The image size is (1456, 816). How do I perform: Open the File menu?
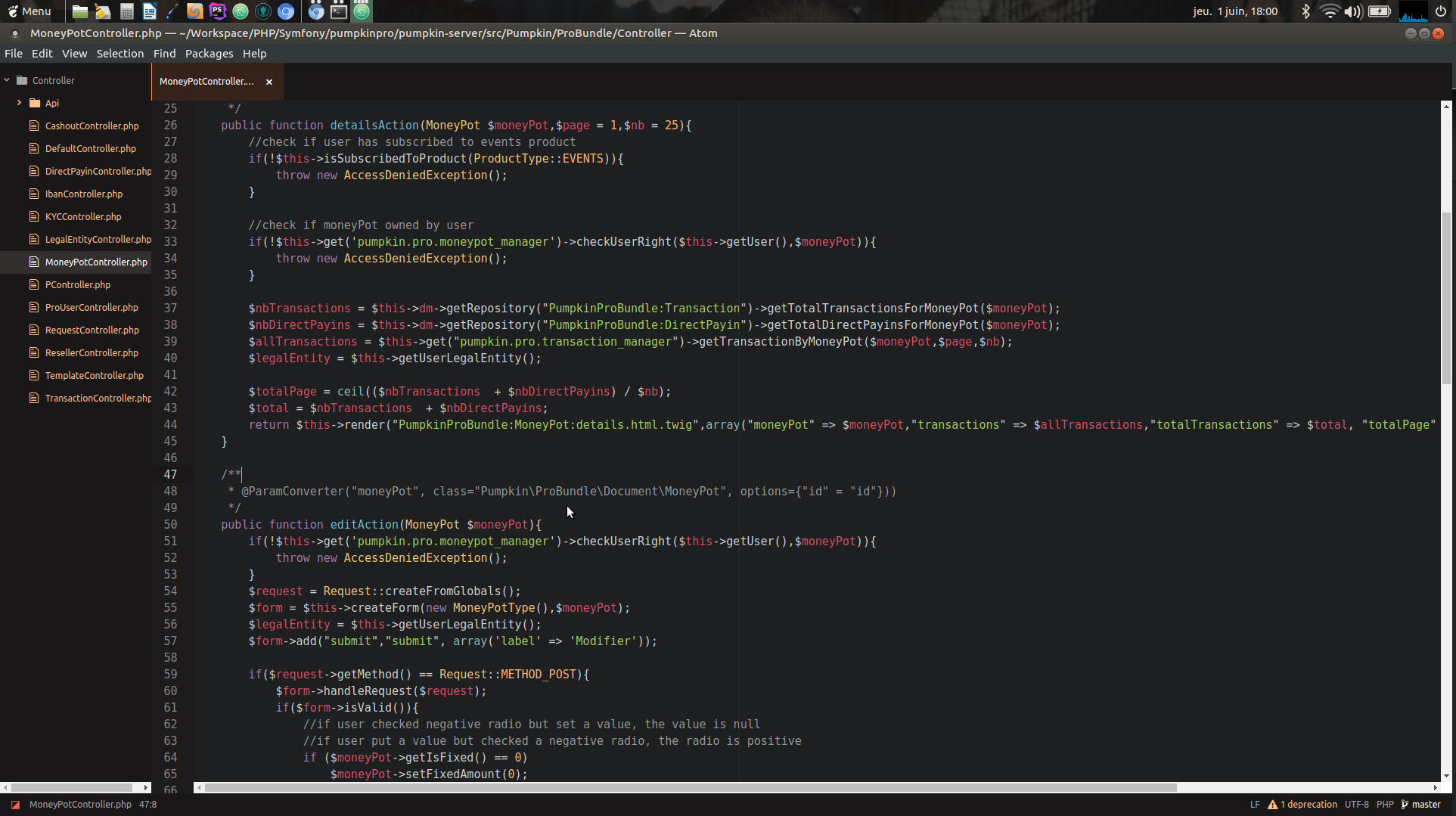point(14,54)
